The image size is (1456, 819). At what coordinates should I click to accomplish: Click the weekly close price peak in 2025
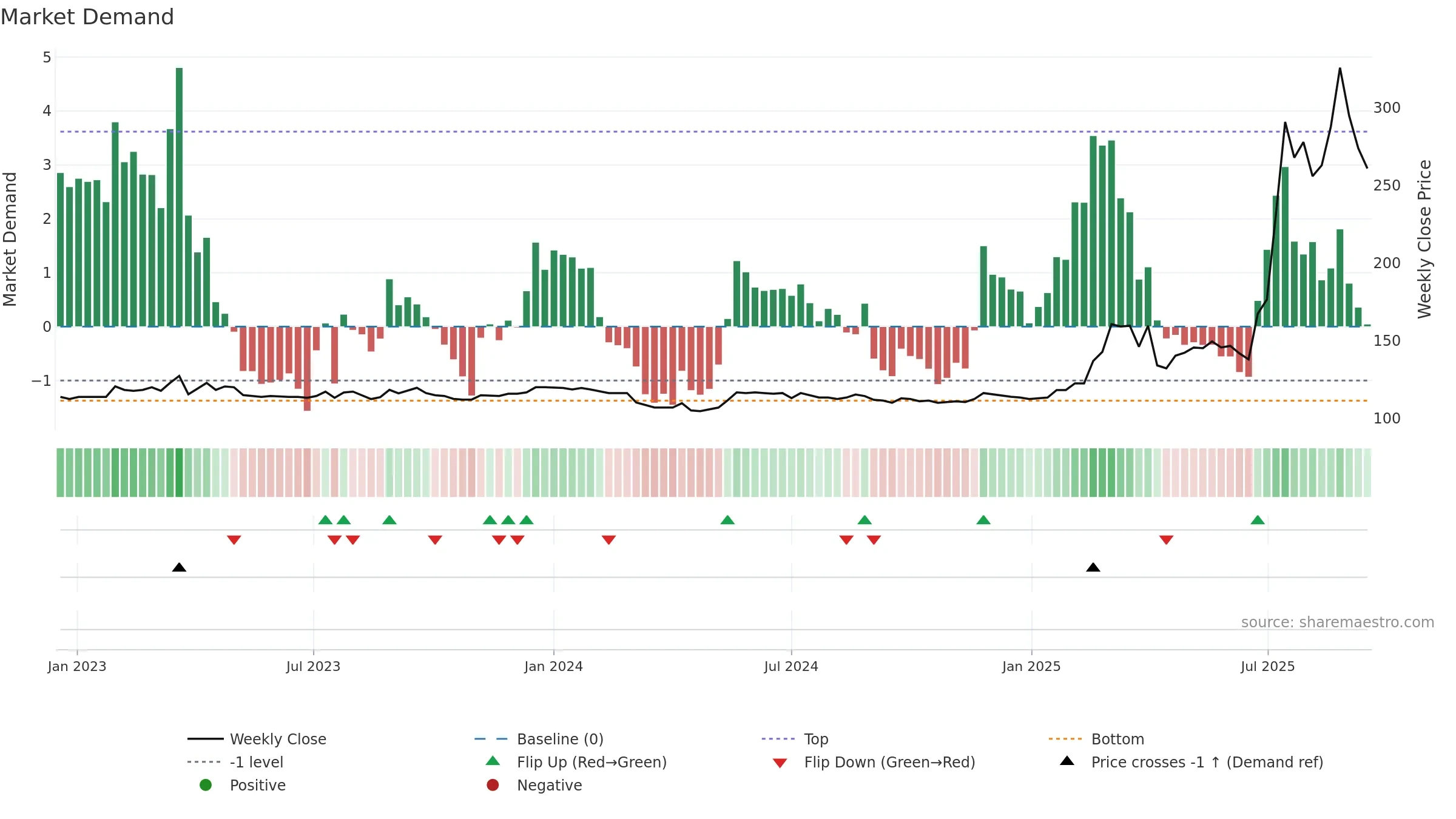(x=1340, y=69)
